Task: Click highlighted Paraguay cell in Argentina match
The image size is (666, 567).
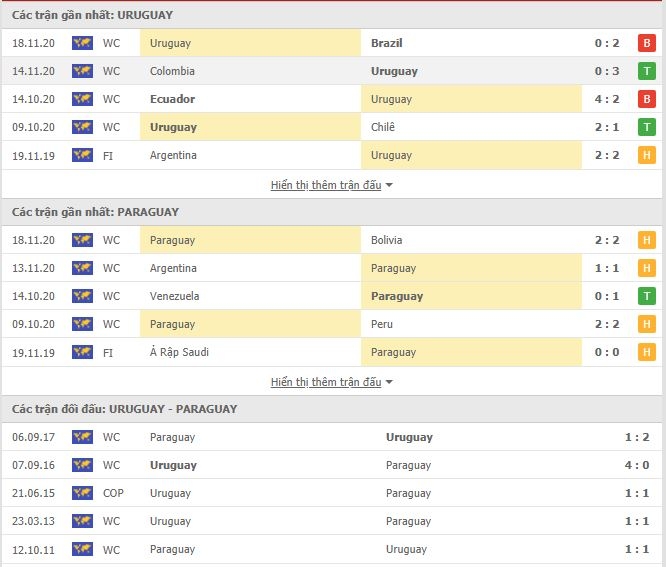Action: point(471,268)
